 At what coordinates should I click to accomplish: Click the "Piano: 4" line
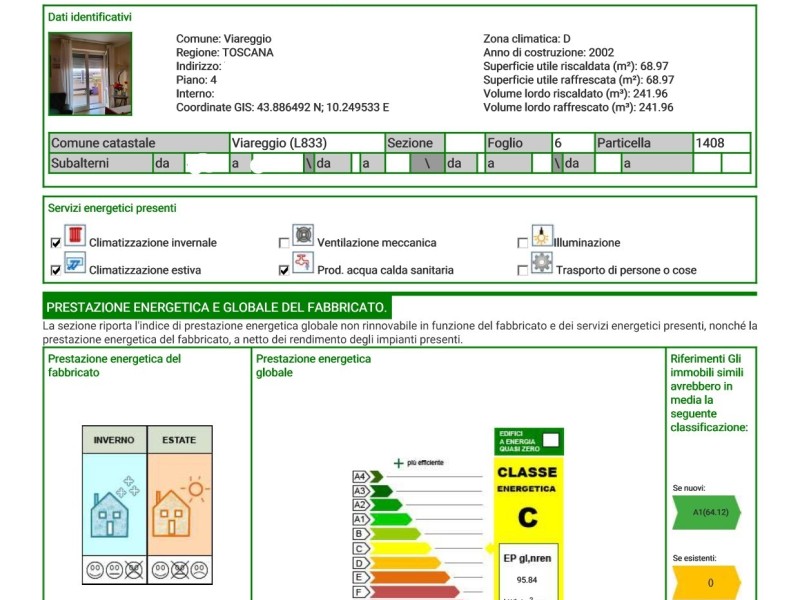(x=196, y=80)
